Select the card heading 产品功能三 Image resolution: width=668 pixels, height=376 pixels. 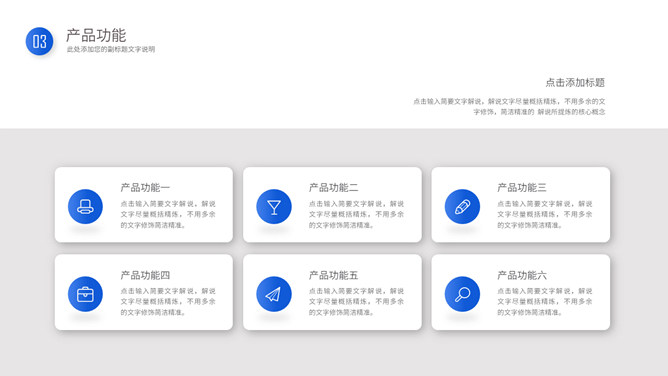522,187
